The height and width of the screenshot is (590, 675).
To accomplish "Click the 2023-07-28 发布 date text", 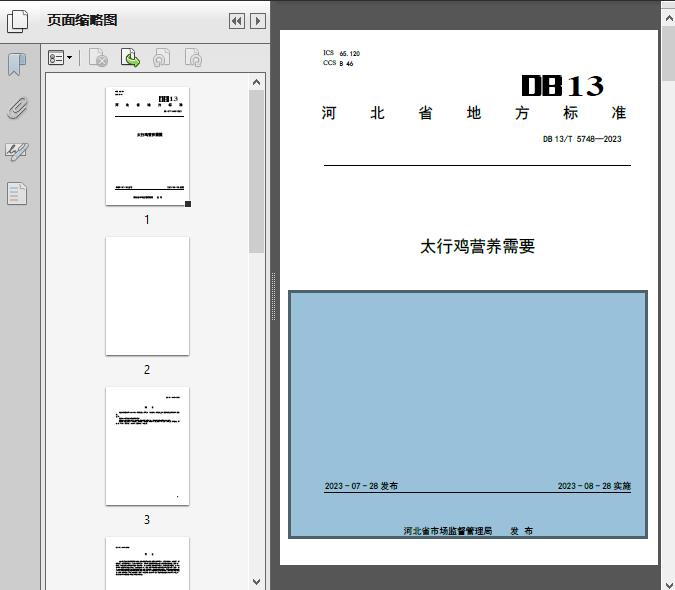I will 361,486.
